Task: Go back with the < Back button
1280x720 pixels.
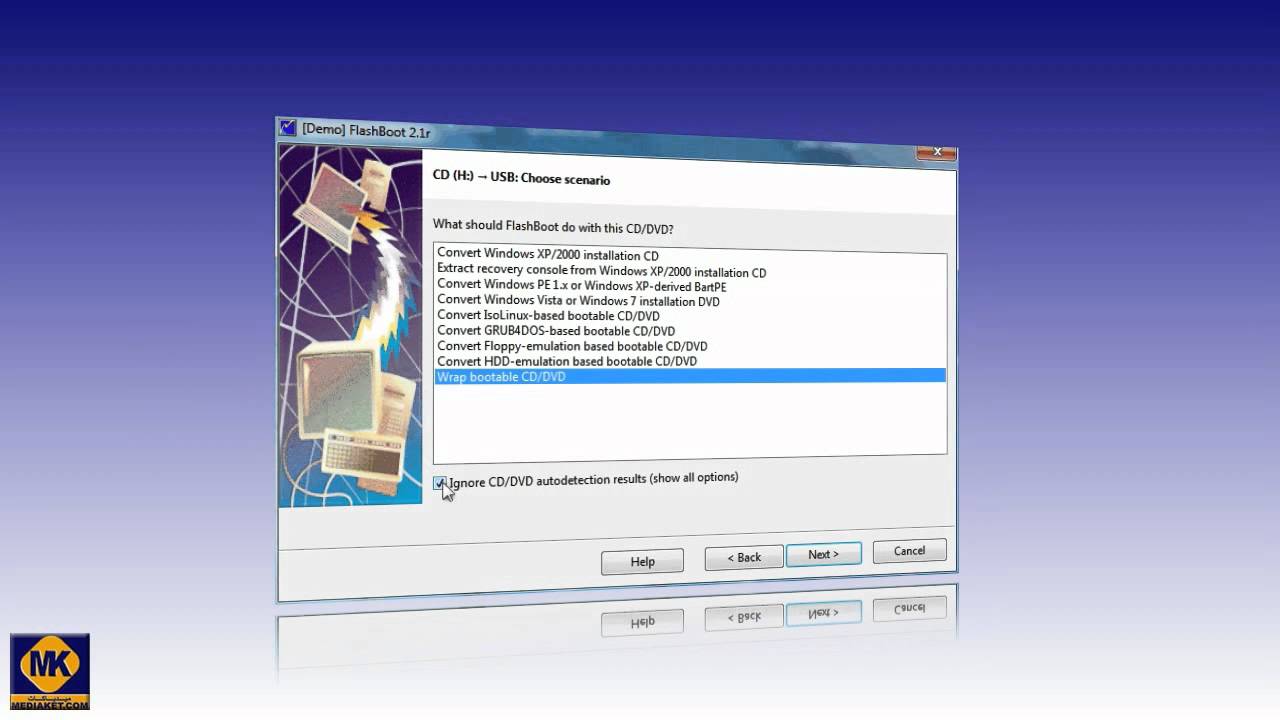Action: [x=744, y=557]
